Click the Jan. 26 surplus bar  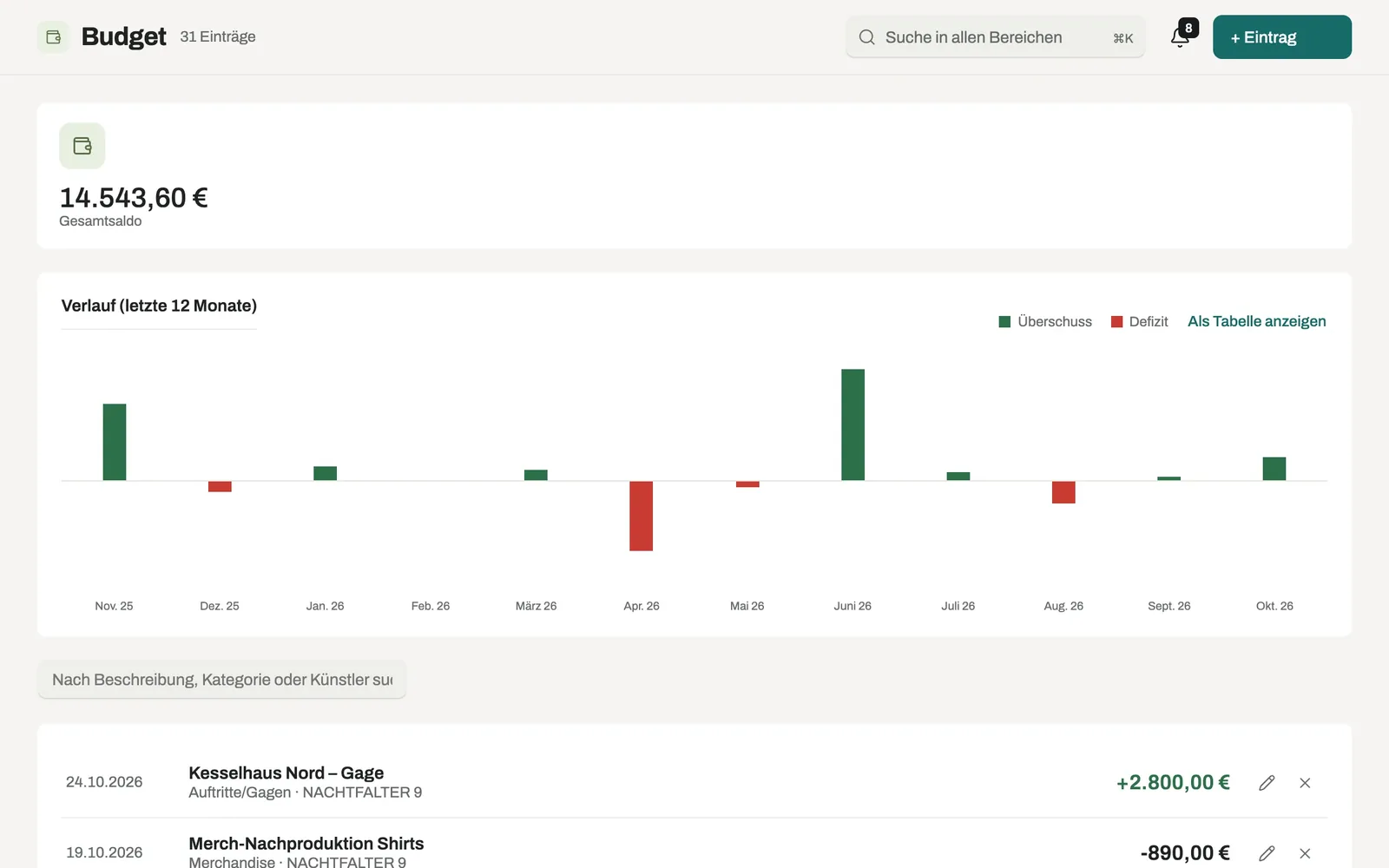click(325, 473)
